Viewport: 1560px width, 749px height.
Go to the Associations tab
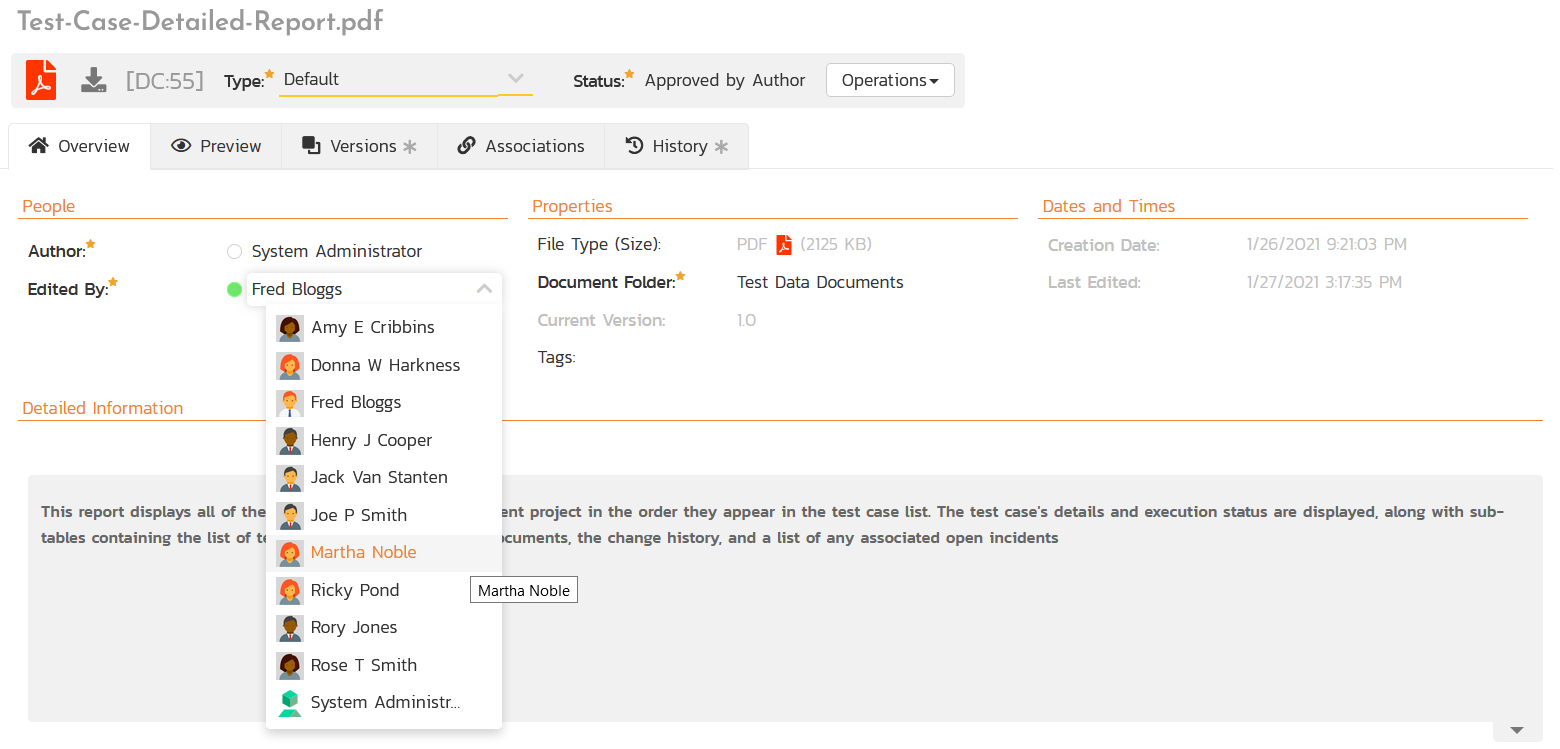521,146
